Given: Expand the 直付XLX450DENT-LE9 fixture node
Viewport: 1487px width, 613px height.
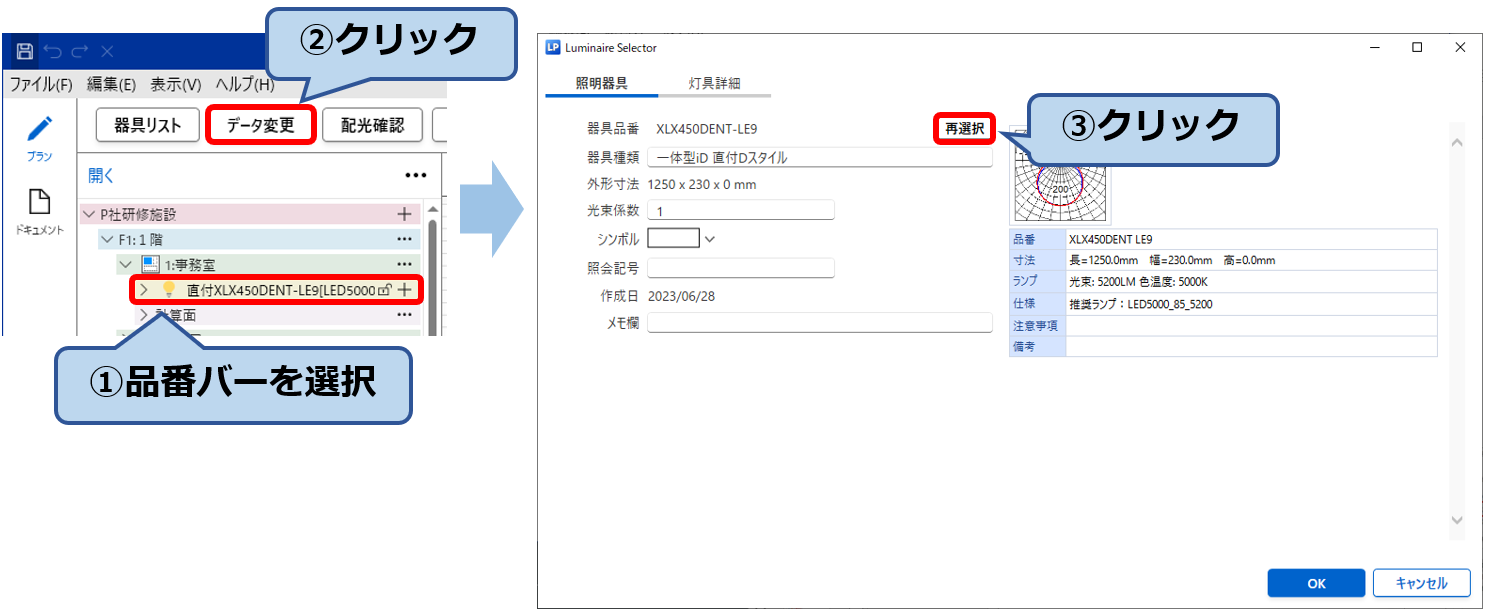Looking at the screenshot, I should [144, 290].
